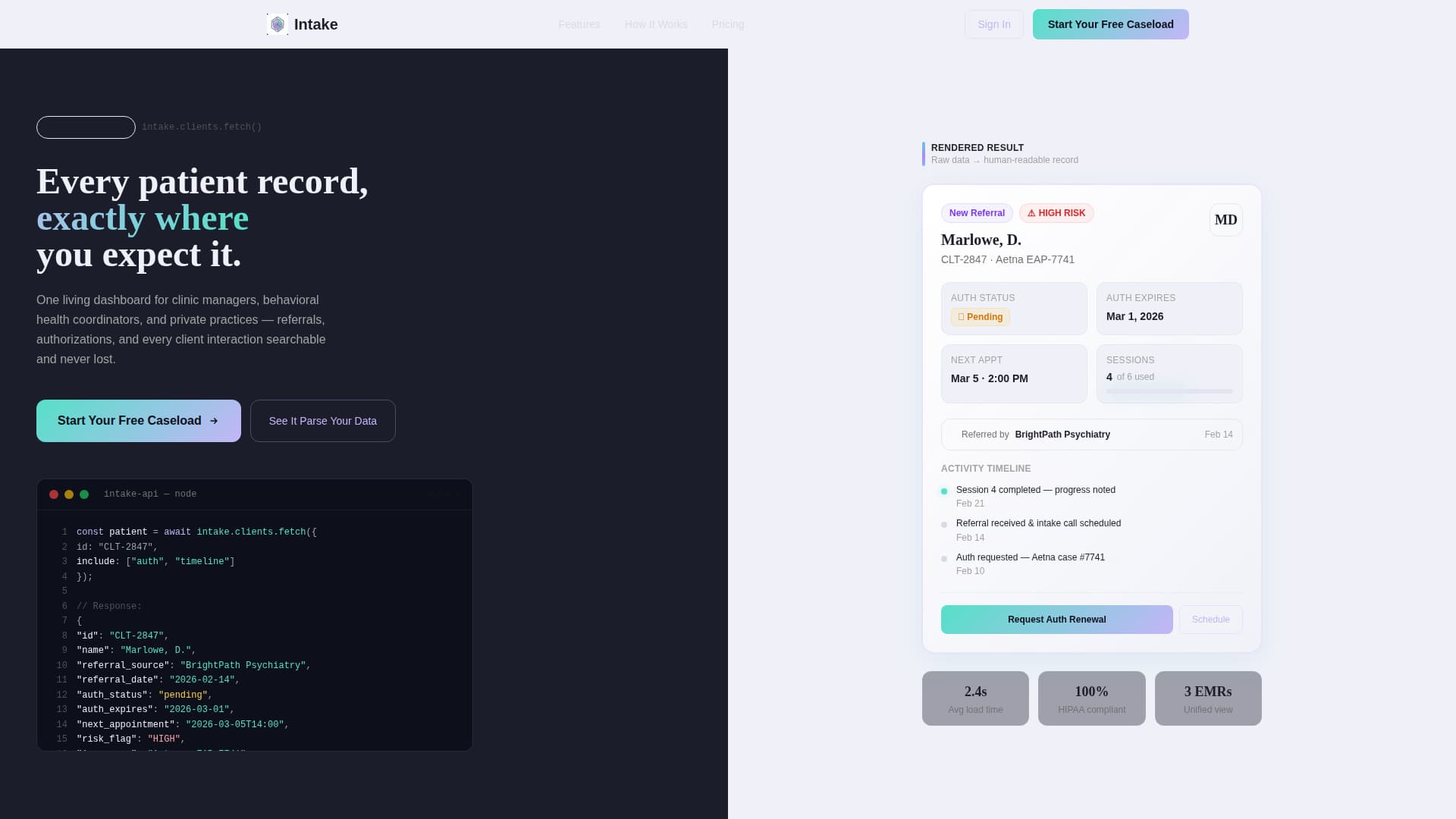This screenshot has width=1456, height=819.
Task: Click terminal title intake-api — node
Action: 150,494
